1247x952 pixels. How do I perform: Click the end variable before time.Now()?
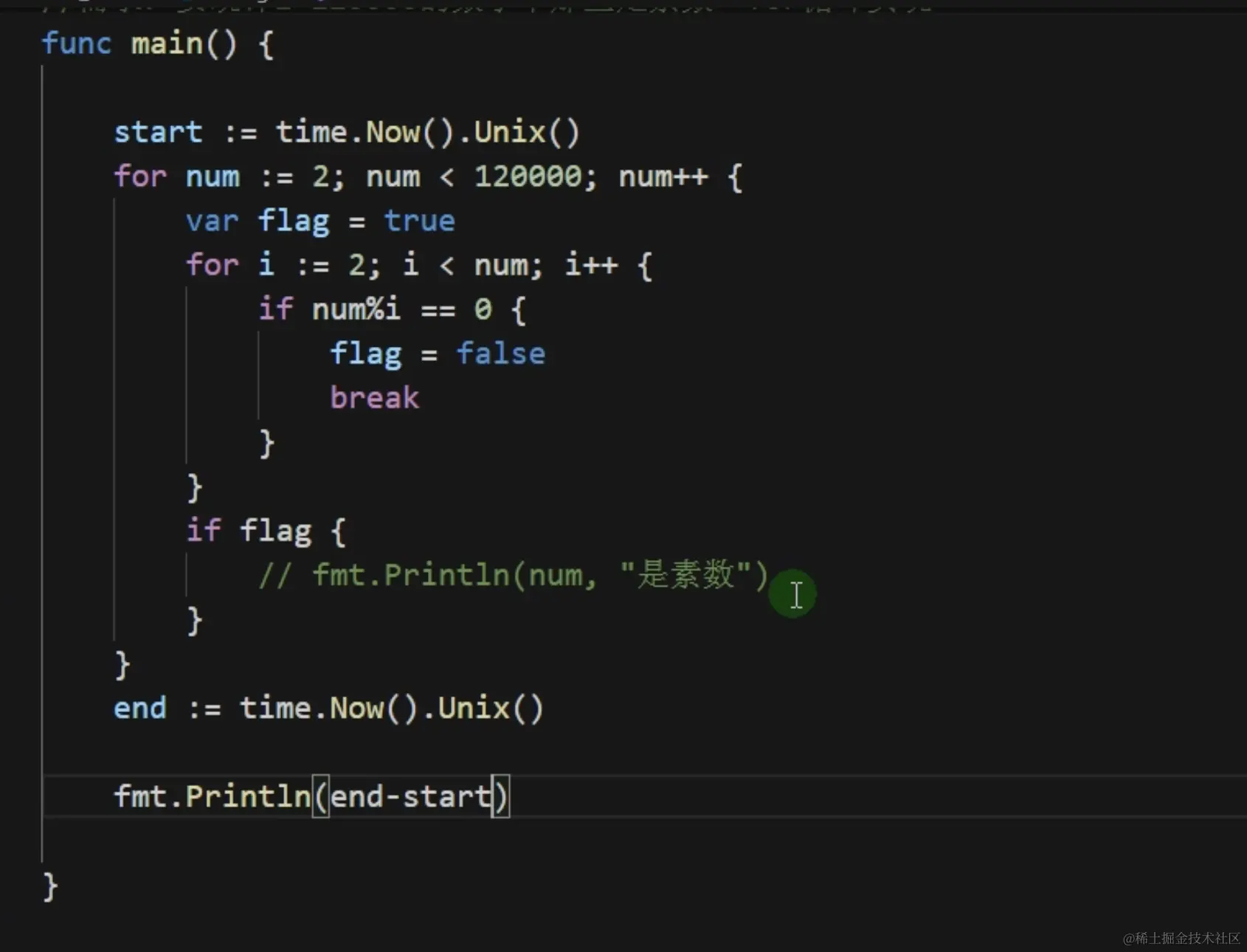pos(139,707)
